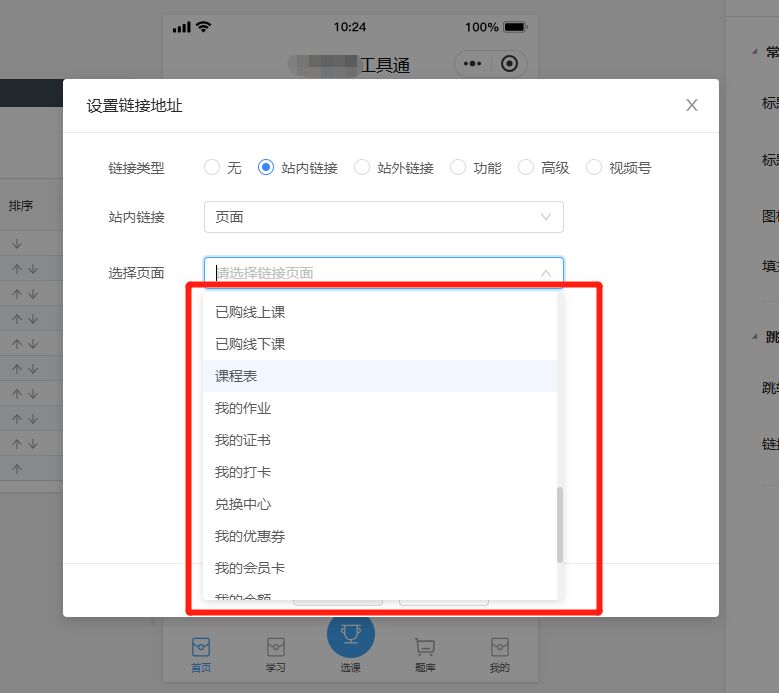The width and height of the screenshot is (779, 693).
Task: Select 我的优惠券 option
Action: pyautogui.click(x=380, y=536)
